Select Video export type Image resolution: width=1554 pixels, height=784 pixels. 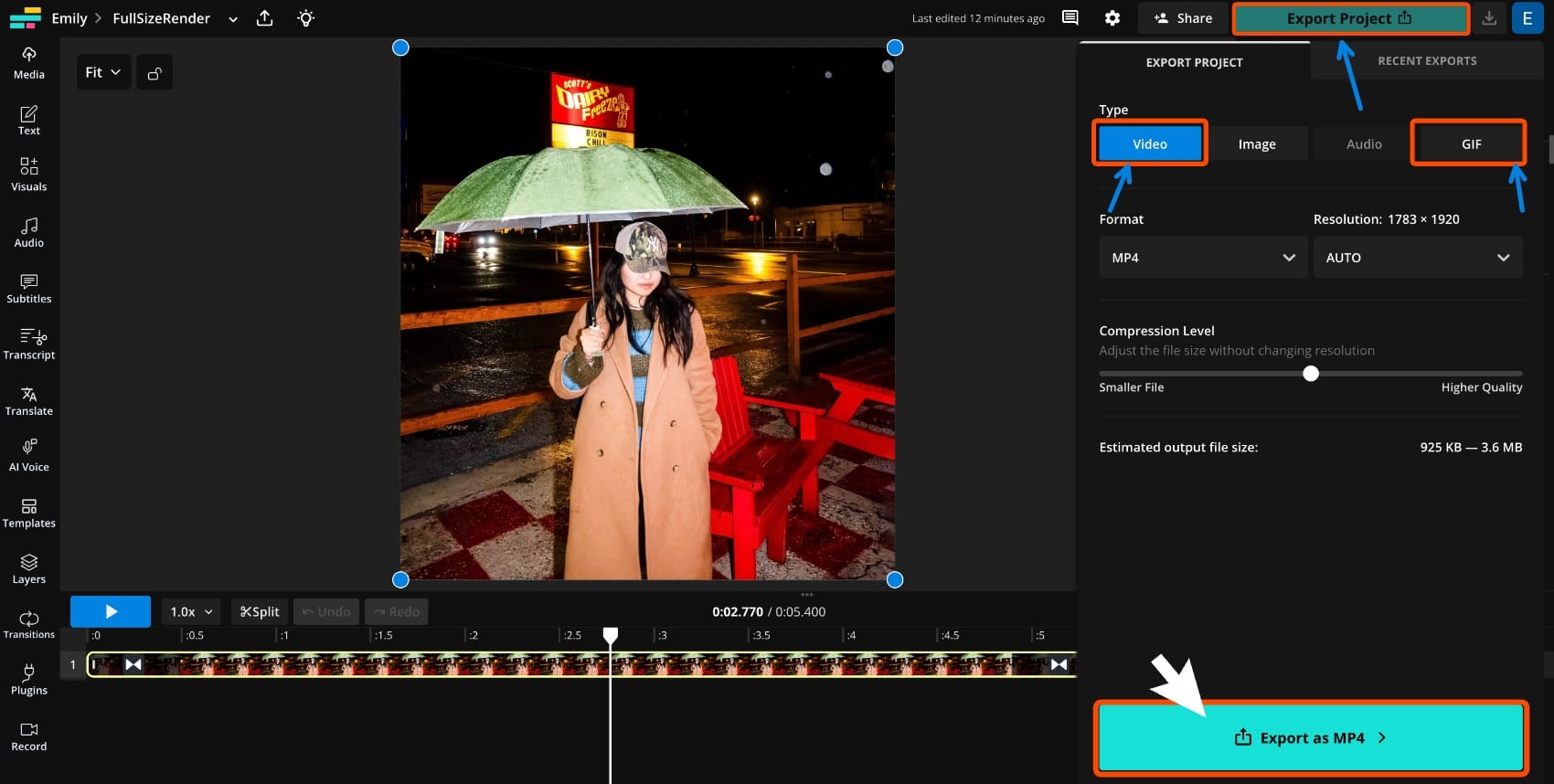tap(1149, 144)
